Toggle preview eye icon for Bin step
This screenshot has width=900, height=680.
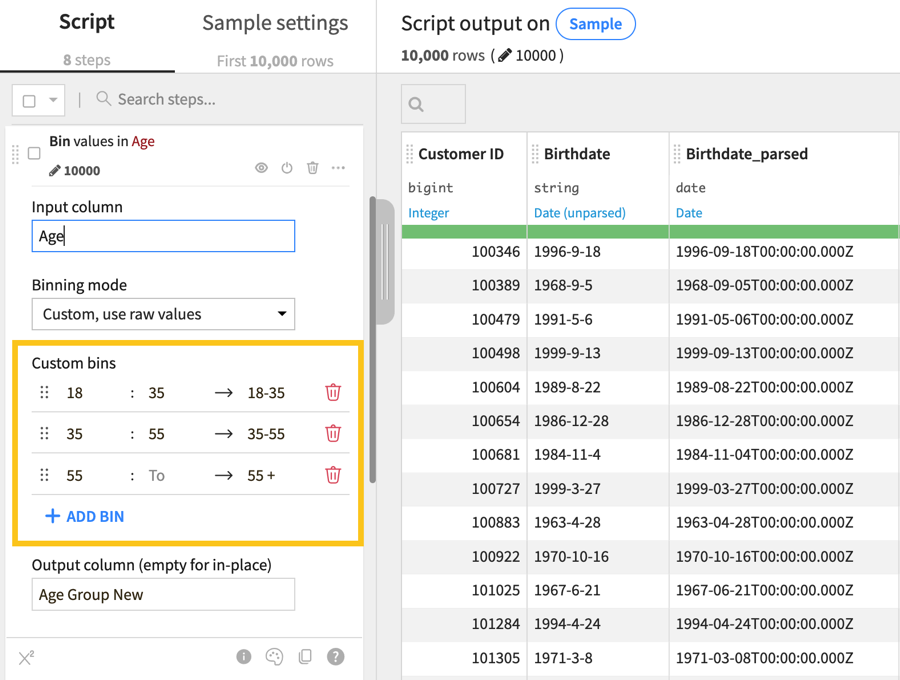click(x=261, y=168)
